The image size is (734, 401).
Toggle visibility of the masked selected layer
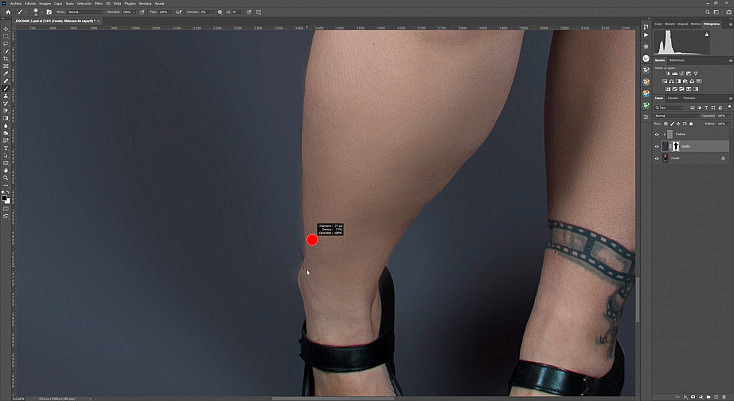[656, 146]
